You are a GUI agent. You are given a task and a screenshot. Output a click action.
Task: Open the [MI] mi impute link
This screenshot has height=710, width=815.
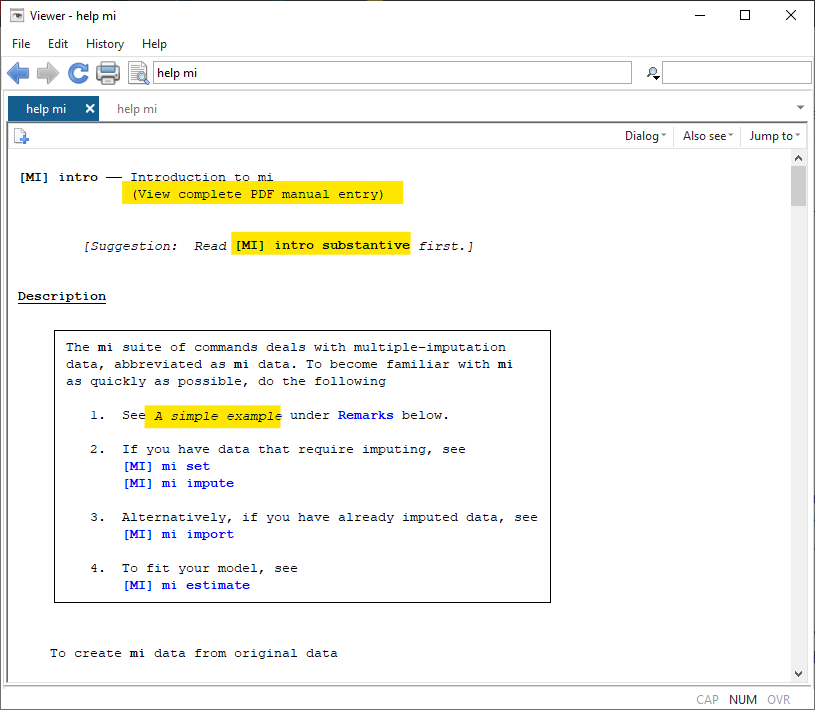pos(178,483)
